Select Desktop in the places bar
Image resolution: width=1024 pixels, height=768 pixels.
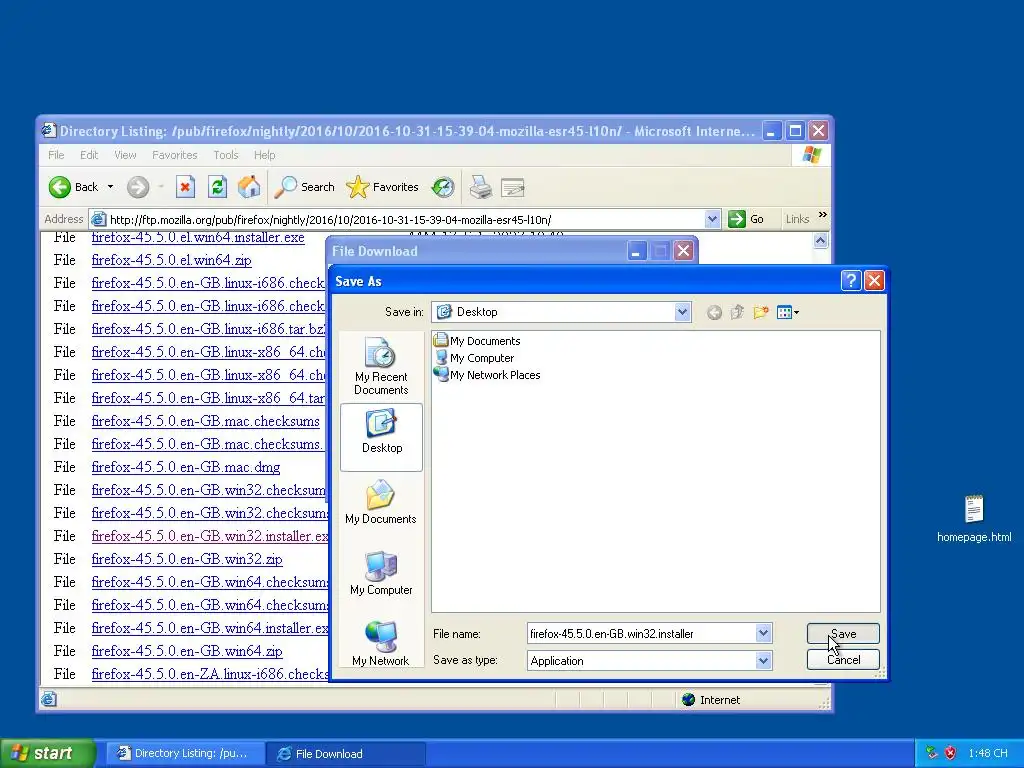tap(381, 436)
